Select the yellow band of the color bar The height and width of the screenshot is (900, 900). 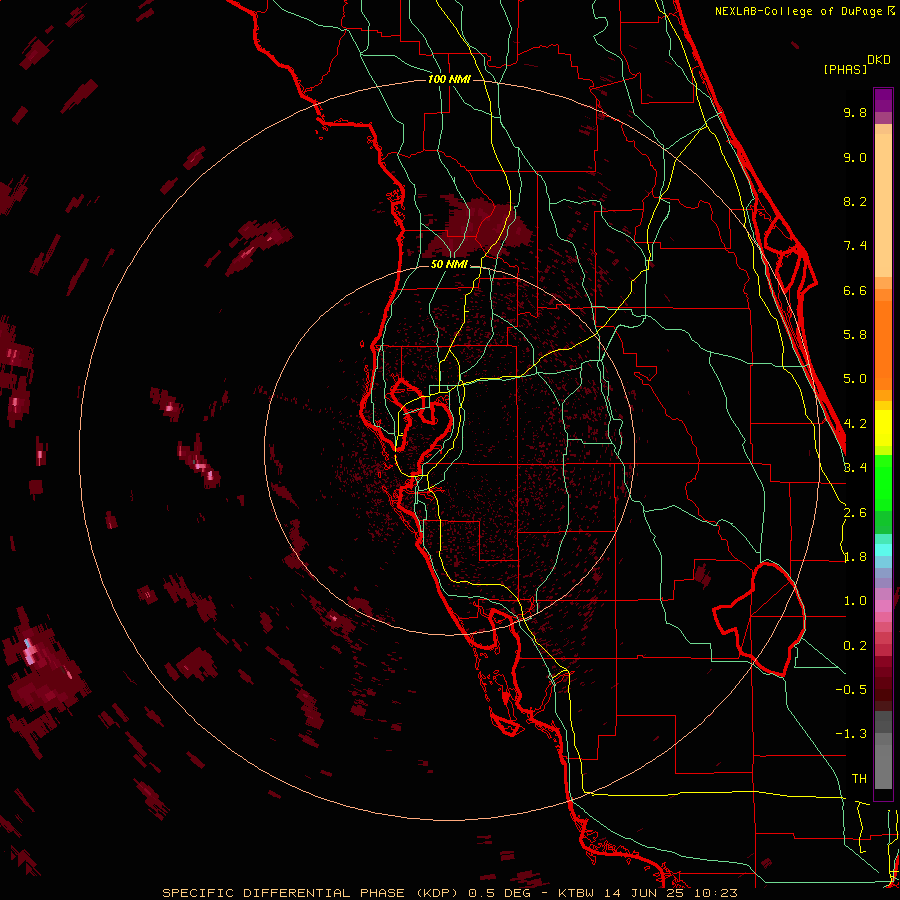883,428
